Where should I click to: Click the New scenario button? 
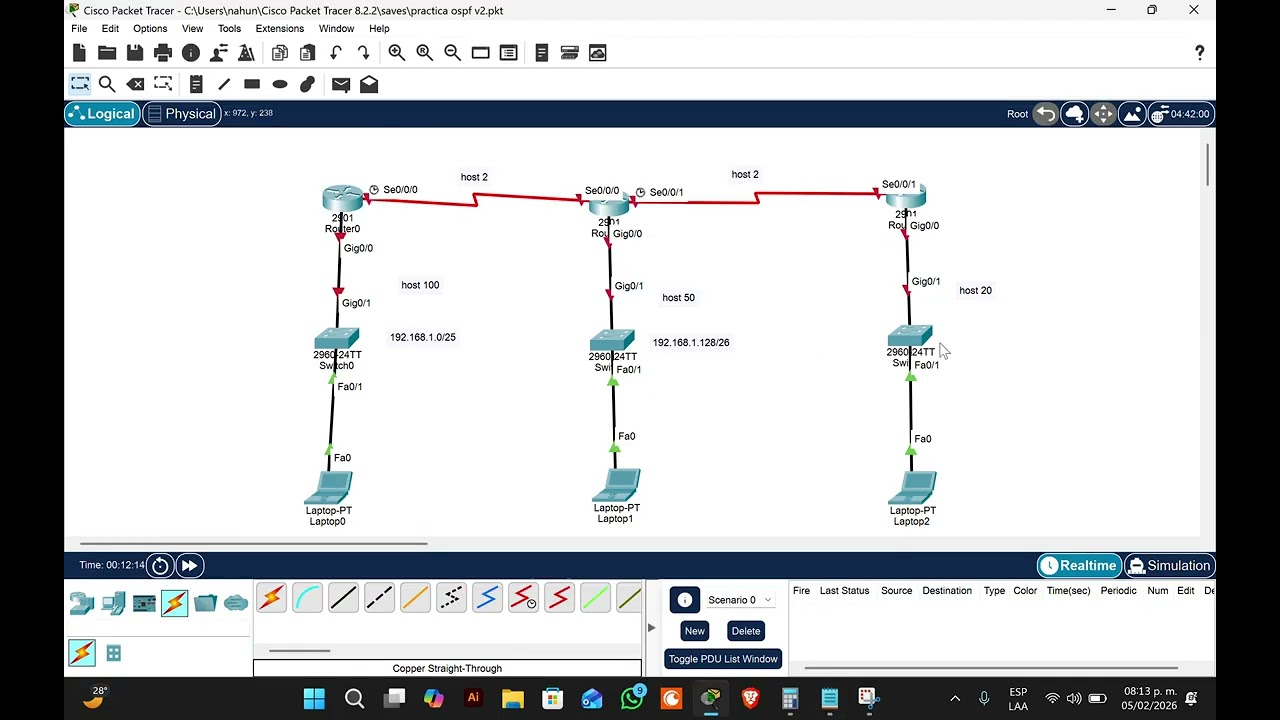695,631
